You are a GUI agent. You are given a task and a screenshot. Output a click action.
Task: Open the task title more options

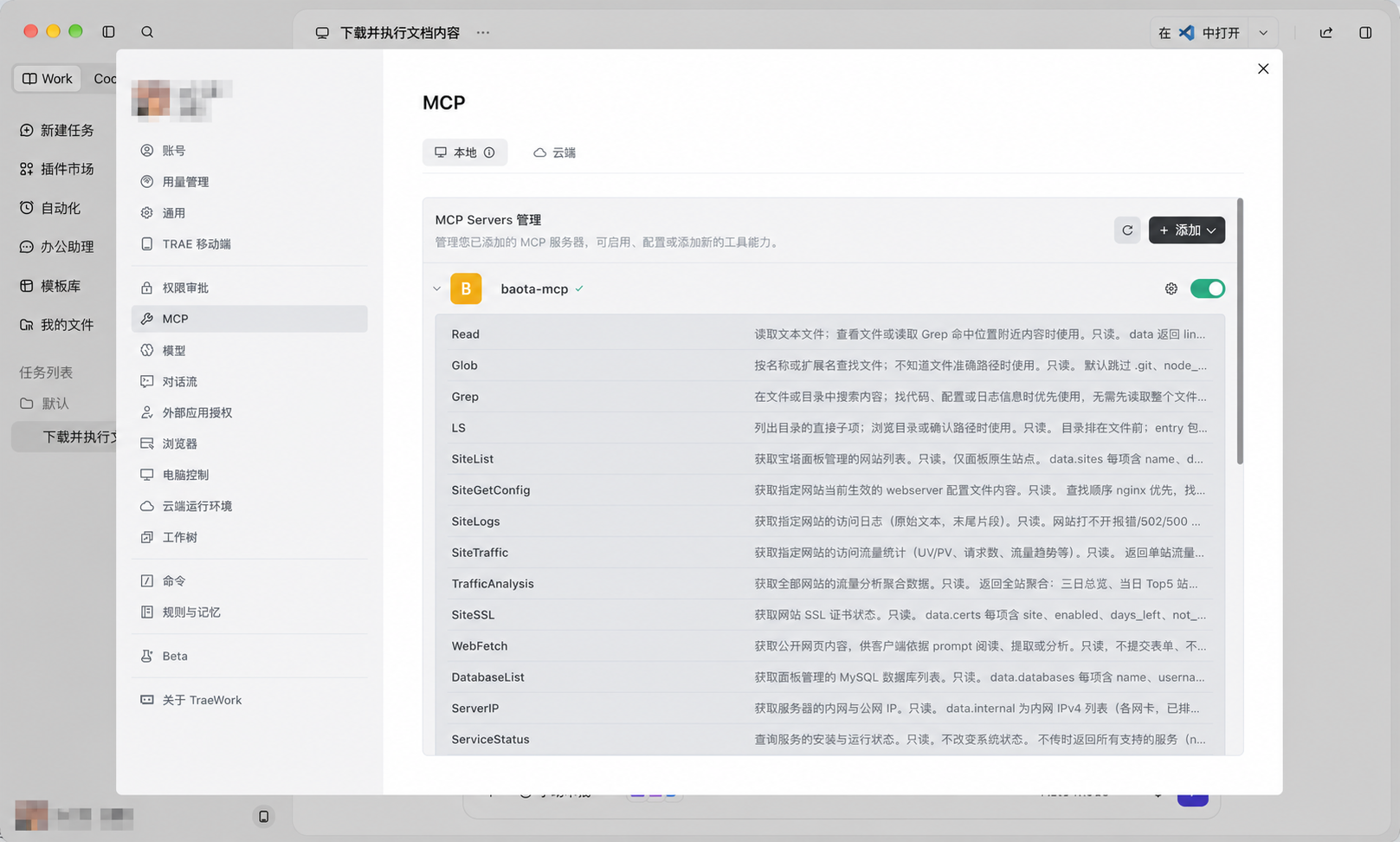click(x=483, y=33)
